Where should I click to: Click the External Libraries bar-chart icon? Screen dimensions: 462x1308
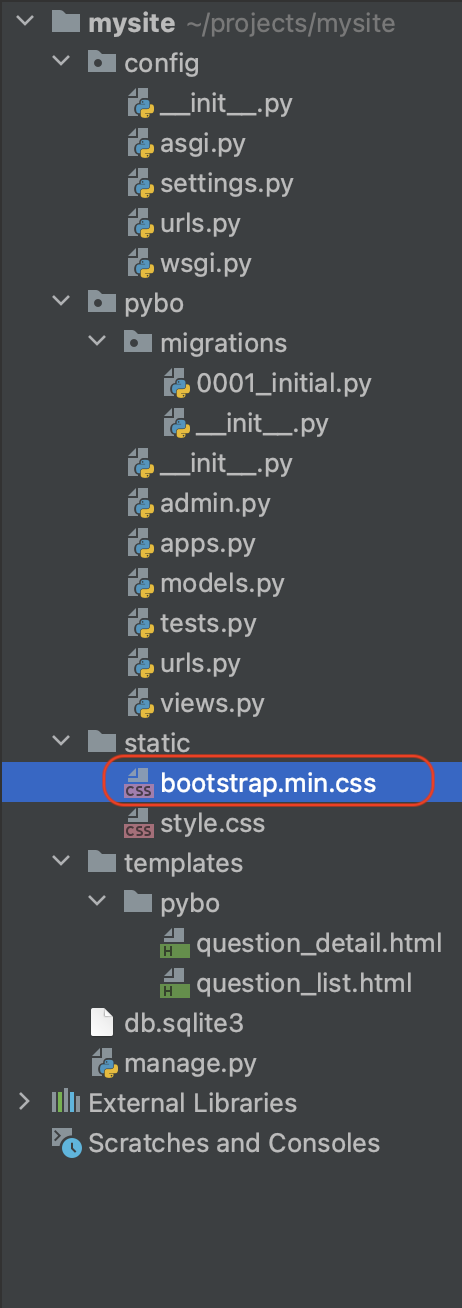point(65,1102)
